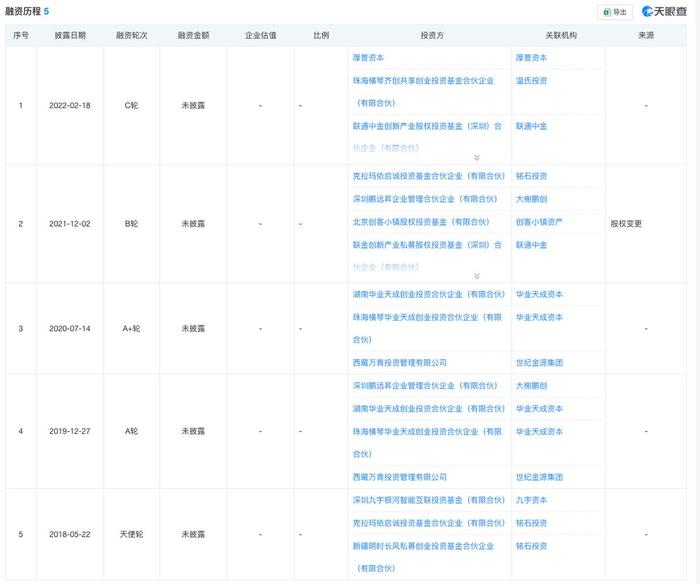Open 世纪金源集团 institution in A轮 row
The height and width of the screenshot is (584, 700).
[539, 477]
